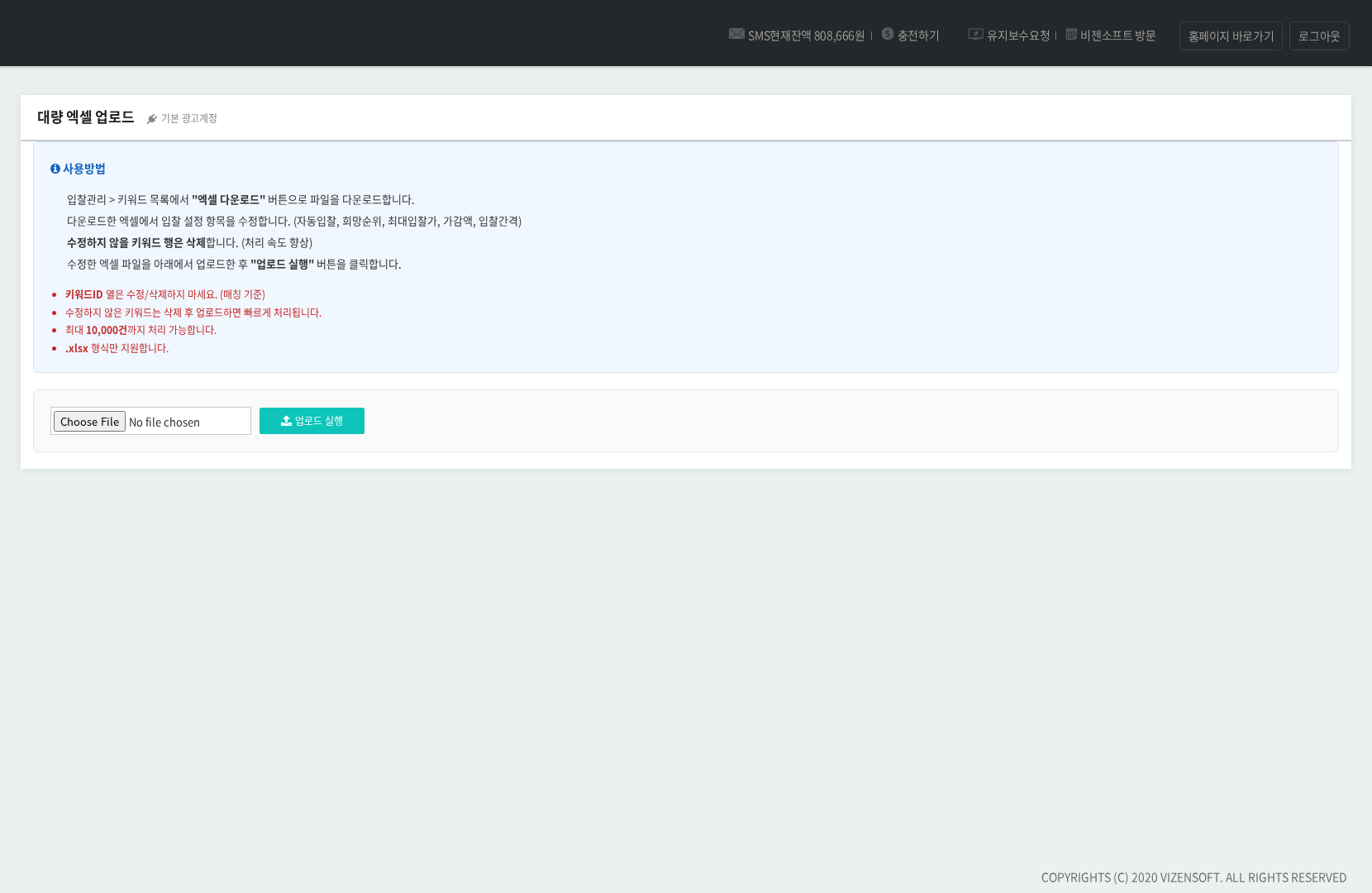Click the wrench icon beside 기본 광고계정
Screen dimensions: 1372x893
[152, 119]
